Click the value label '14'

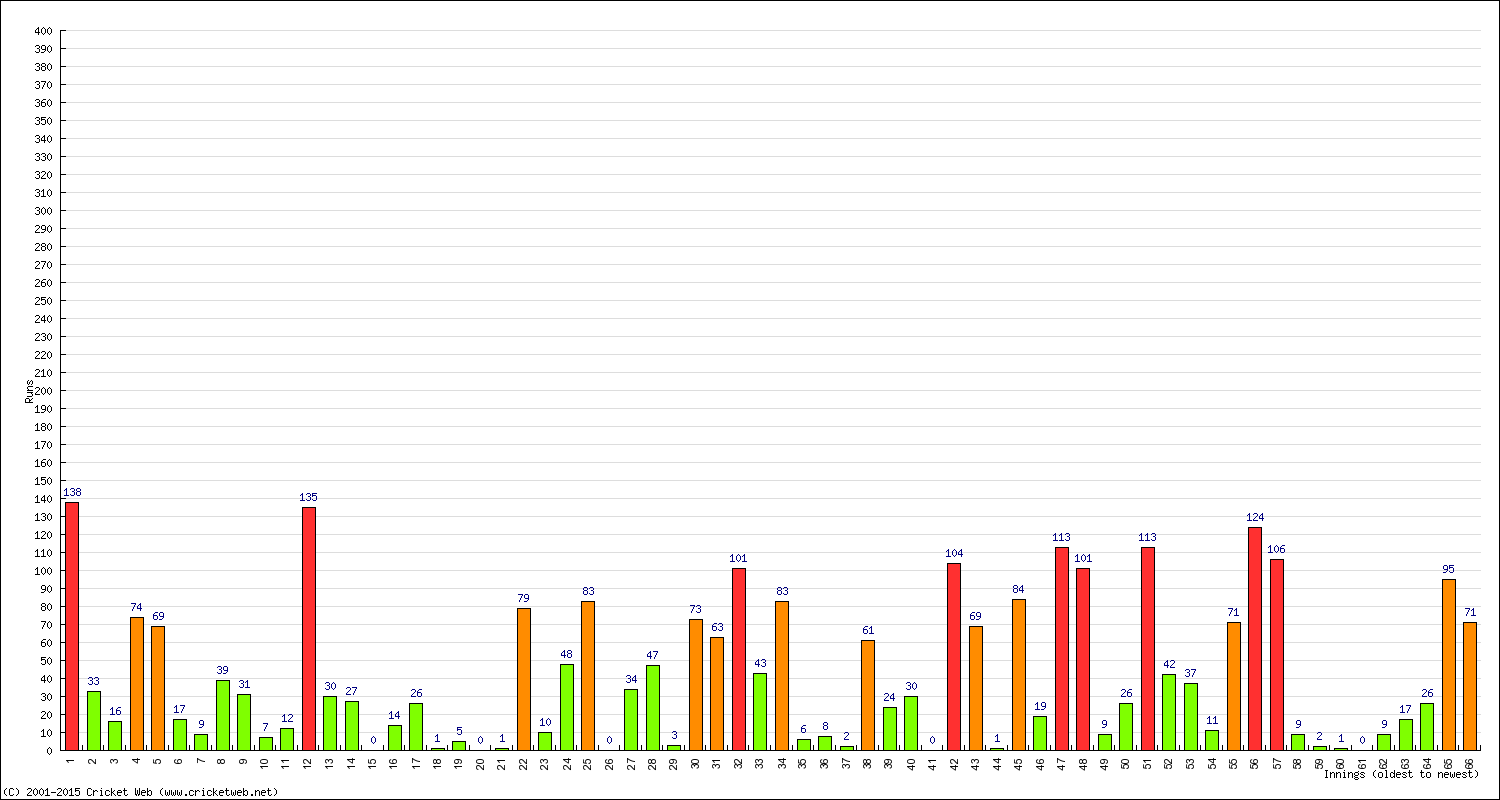click(395, 716)
